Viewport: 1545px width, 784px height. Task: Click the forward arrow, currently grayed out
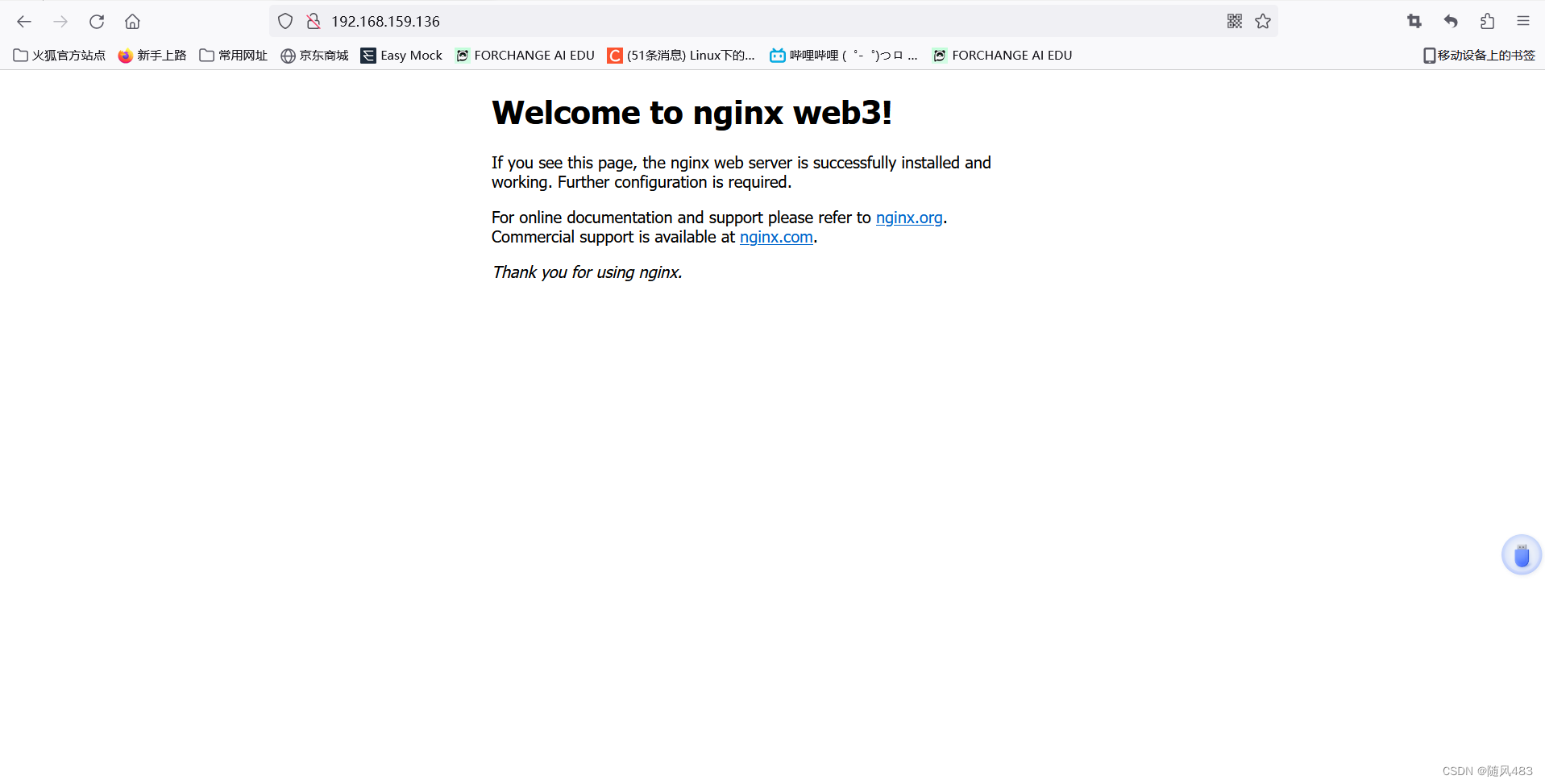(60, 22)
